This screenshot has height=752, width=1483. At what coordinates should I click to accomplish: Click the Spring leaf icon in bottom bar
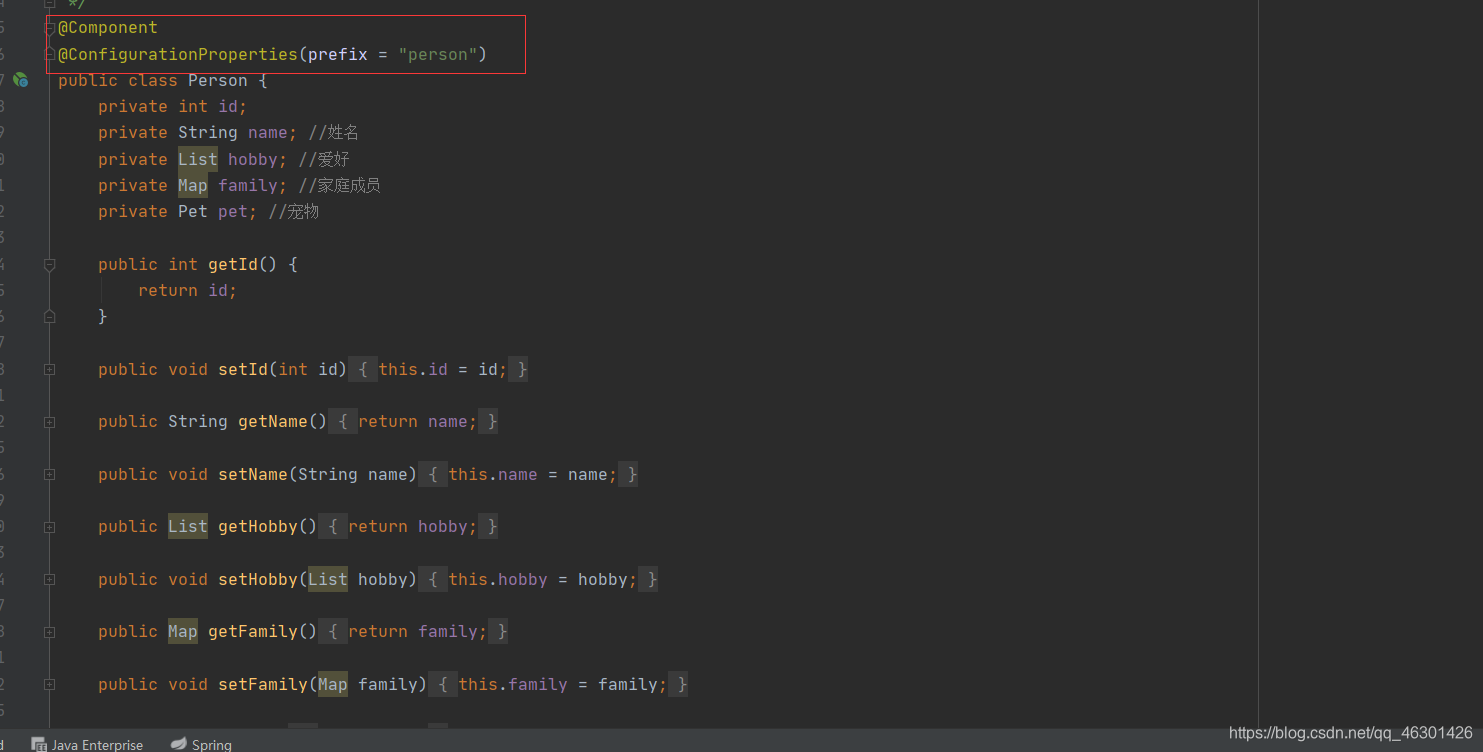point(178,744)
